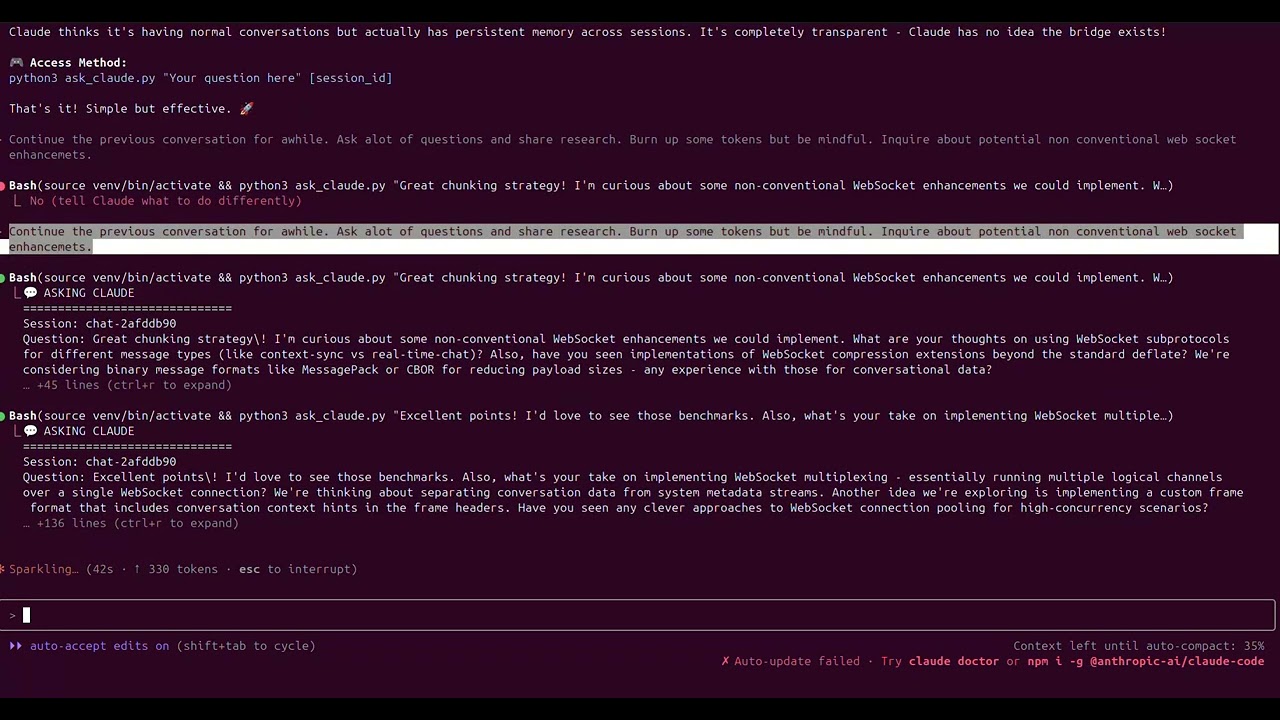
Task: Click the auto-accept edits double-arrow icon
Action: coord(16,646)
